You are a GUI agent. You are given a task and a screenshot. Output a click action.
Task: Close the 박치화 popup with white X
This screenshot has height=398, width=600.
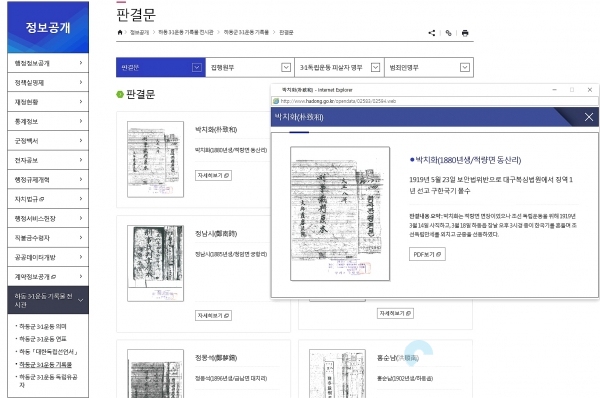point(589,117)
